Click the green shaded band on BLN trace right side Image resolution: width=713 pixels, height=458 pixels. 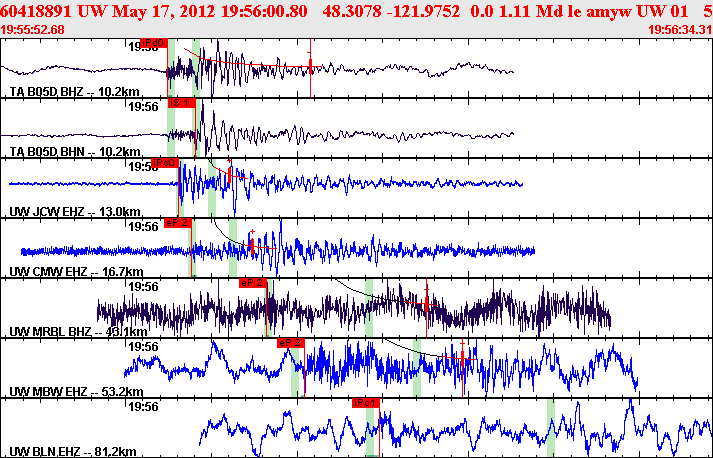pyautogui.click(x=551, y=427)
